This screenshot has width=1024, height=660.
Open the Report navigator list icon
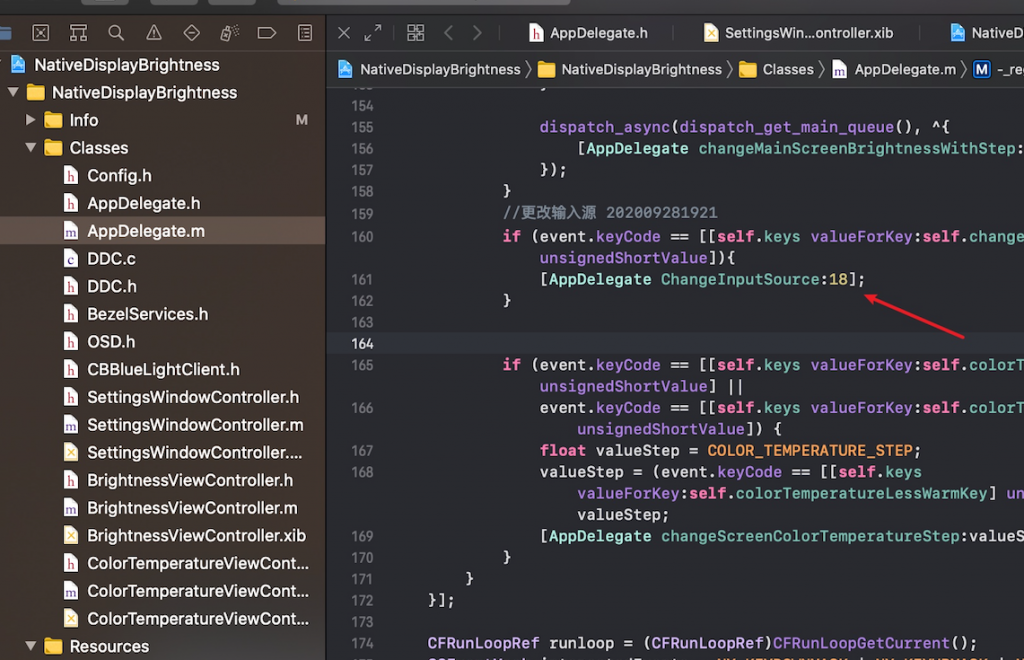305,33
